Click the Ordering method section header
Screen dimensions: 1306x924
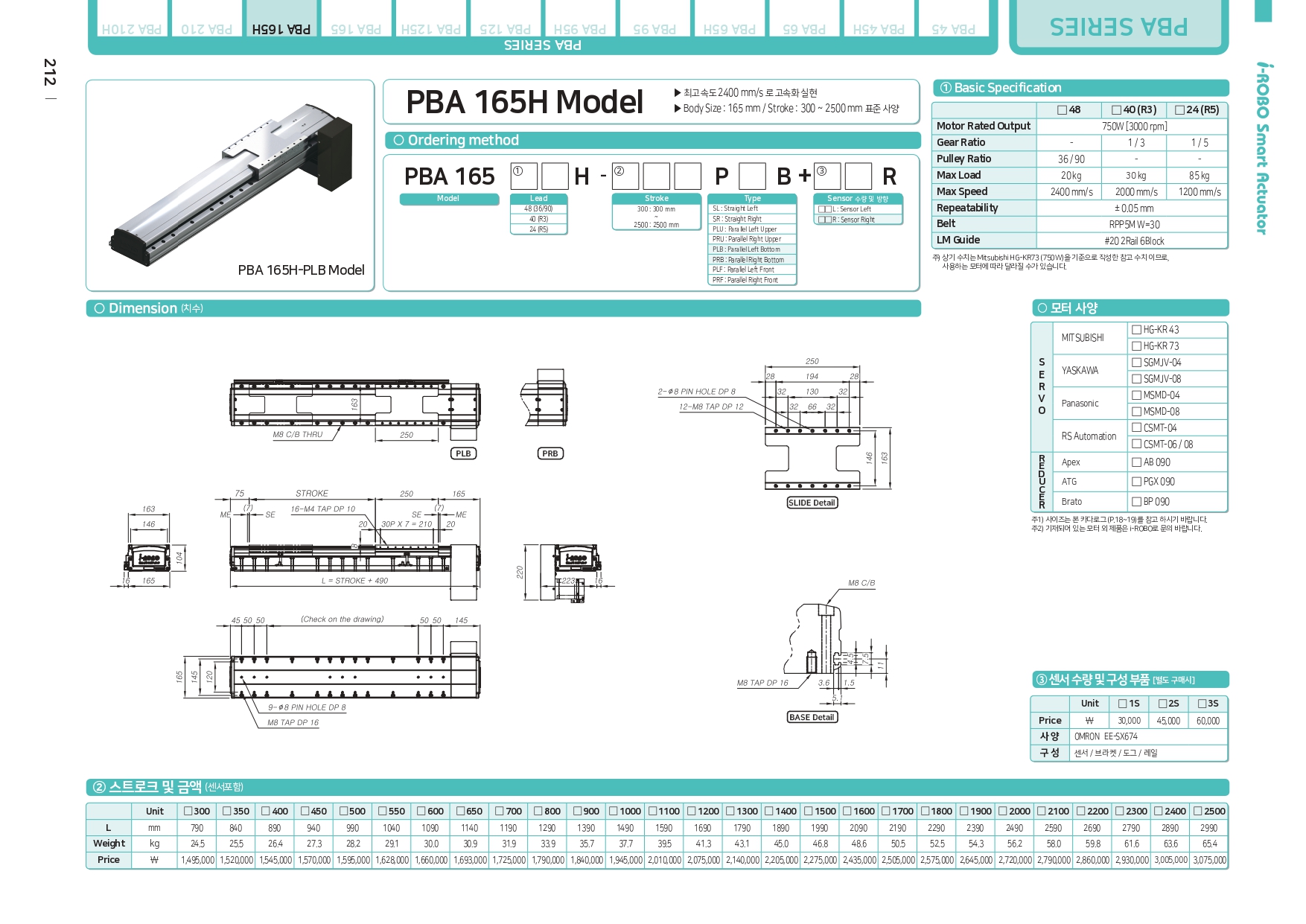[653, 140]
